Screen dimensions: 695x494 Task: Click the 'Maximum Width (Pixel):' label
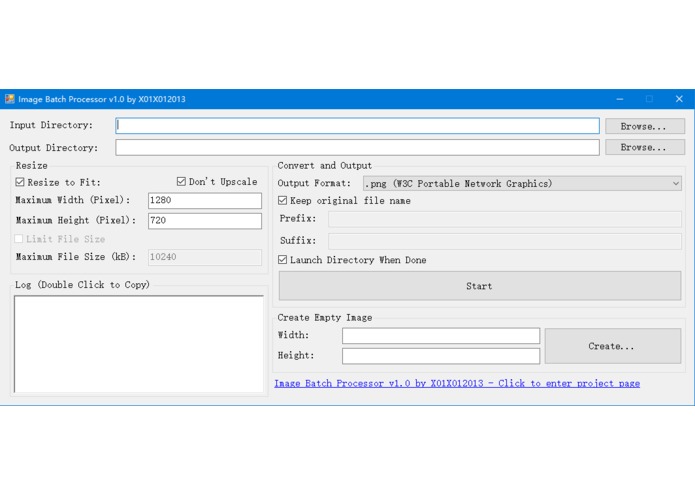[73, 200]
